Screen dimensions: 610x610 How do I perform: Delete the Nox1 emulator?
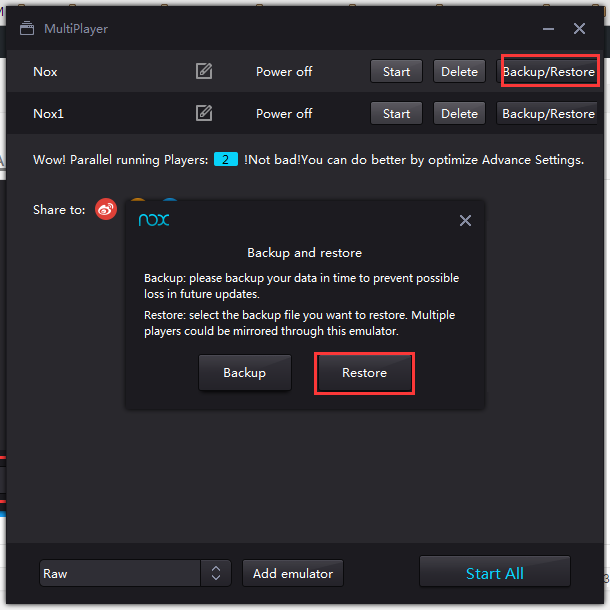tap(459, 113)
